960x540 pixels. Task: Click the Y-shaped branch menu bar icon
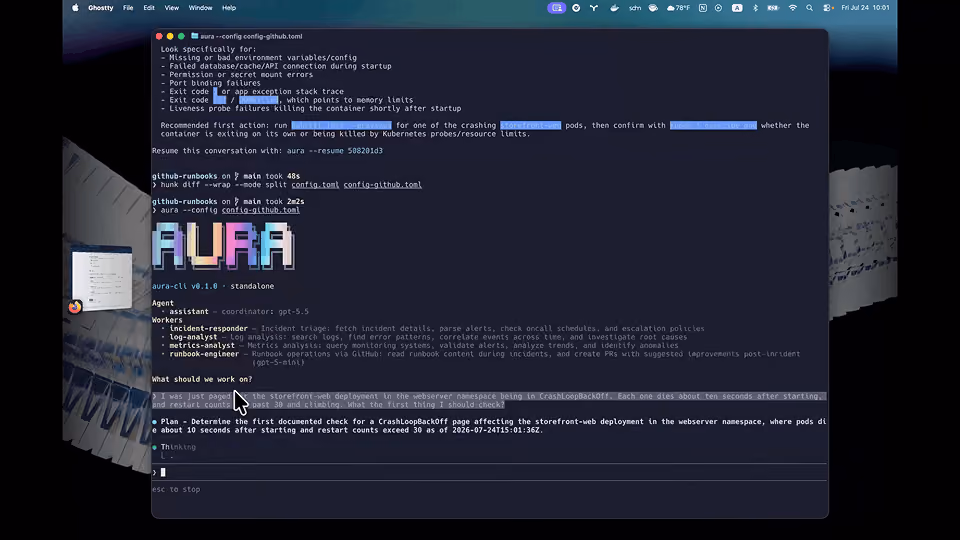pos(594,8)
